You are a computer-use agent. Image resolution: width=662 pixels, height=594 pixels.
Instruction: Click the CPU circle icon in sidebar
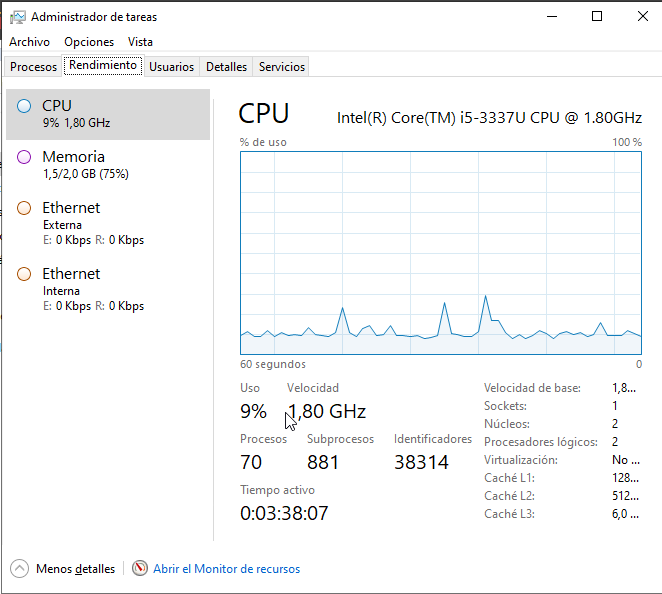coord(24,106)
